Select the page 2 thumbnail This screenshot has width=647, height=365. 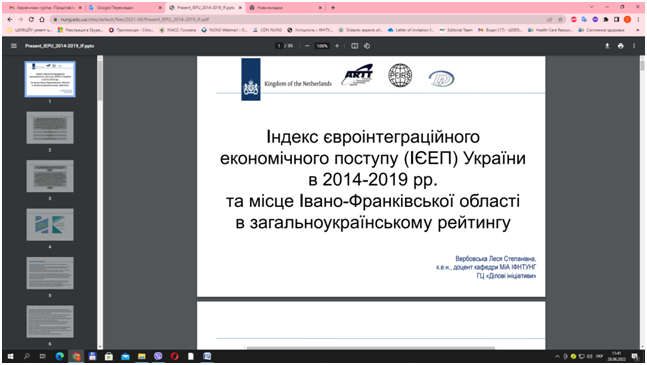click(x=50, y=127)
